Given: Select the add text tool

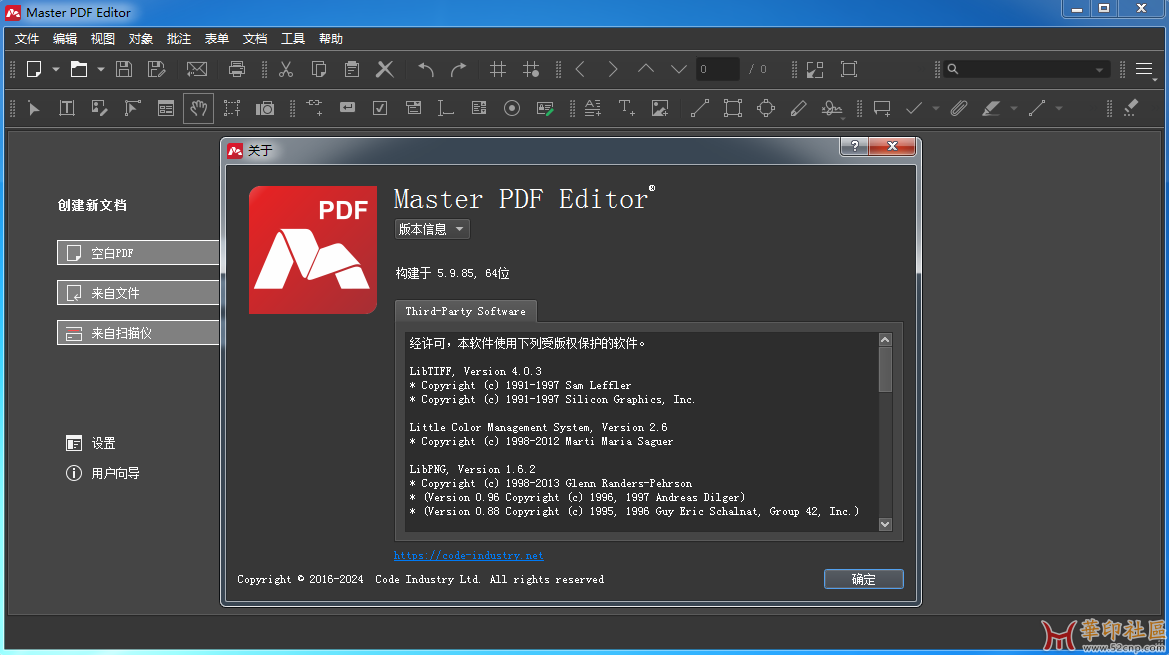Looking at the screenshot, I should 626,108.
